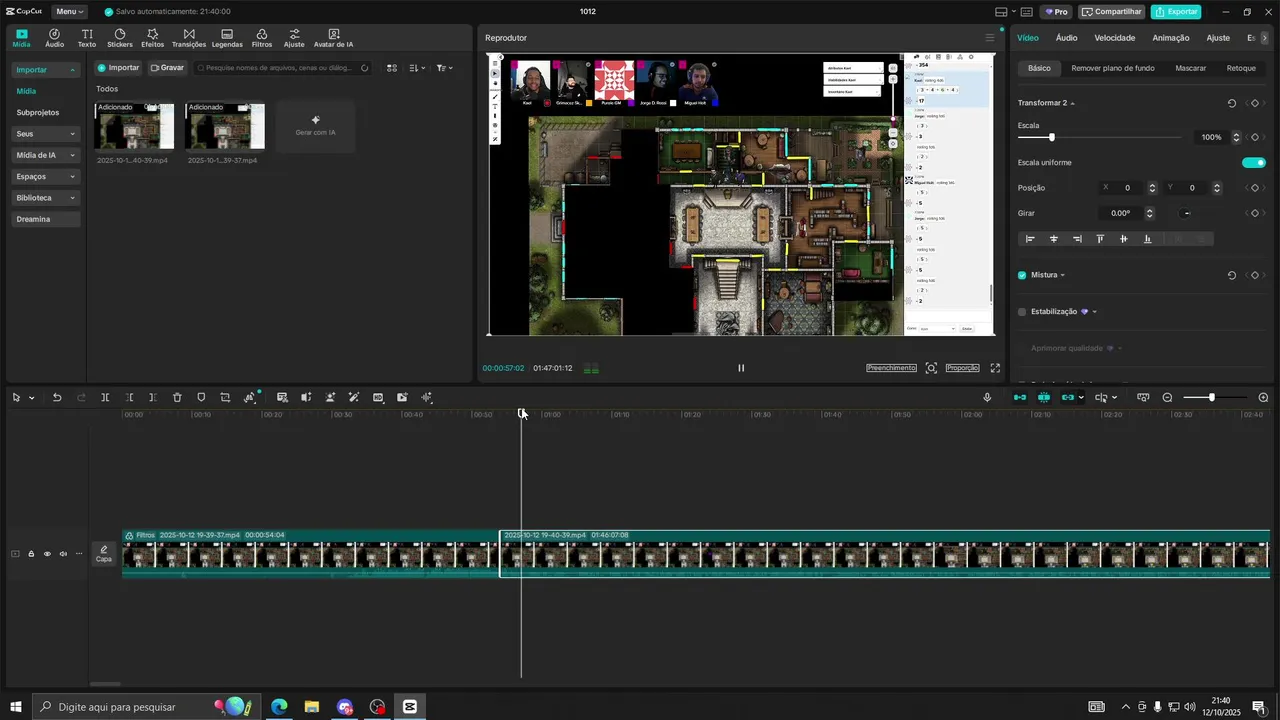Click the crop tool in timeline toolbar
Screen dimensions: 1280x720
[225, 397]
